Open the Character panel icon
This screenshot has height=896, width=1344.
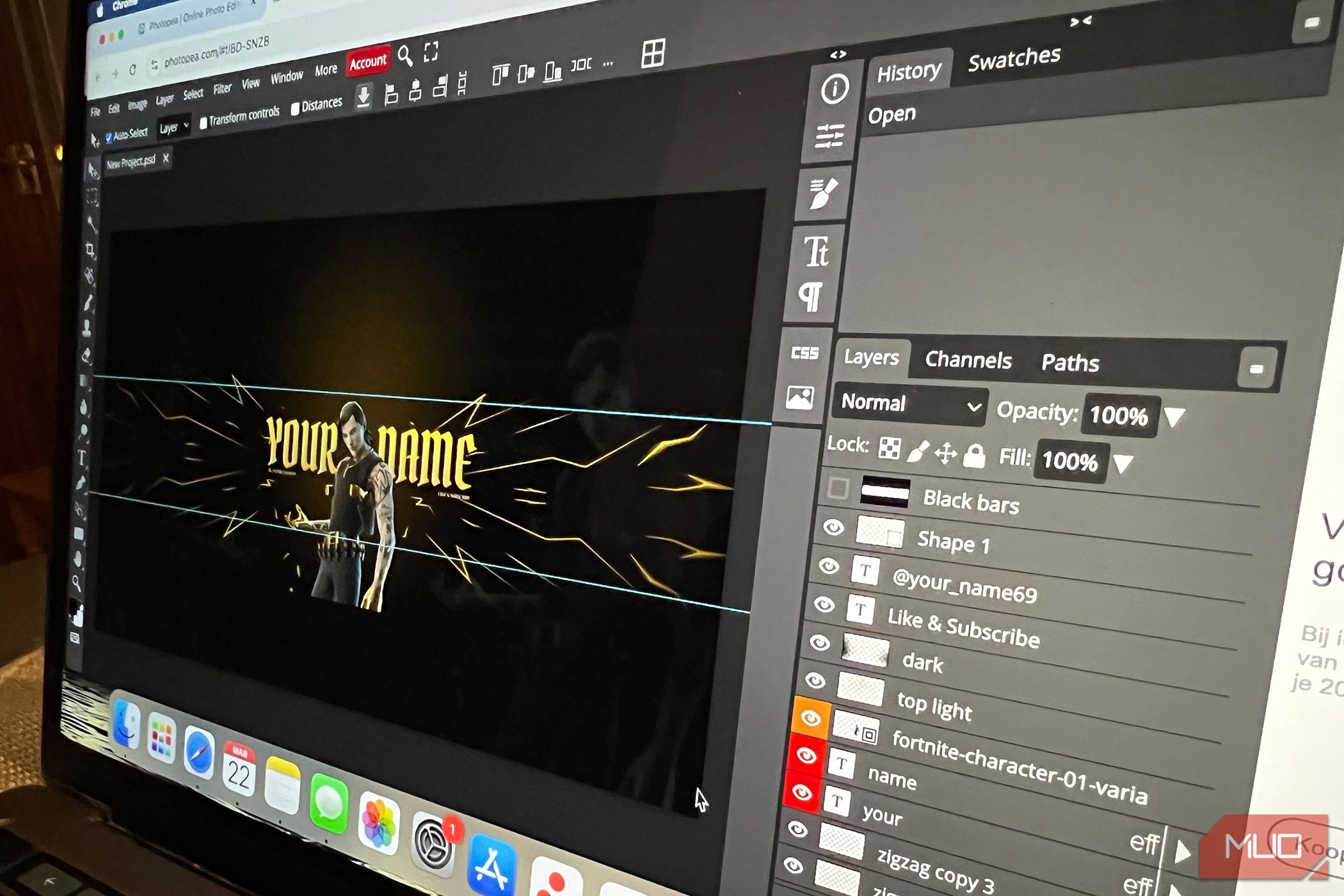[817, 251]
